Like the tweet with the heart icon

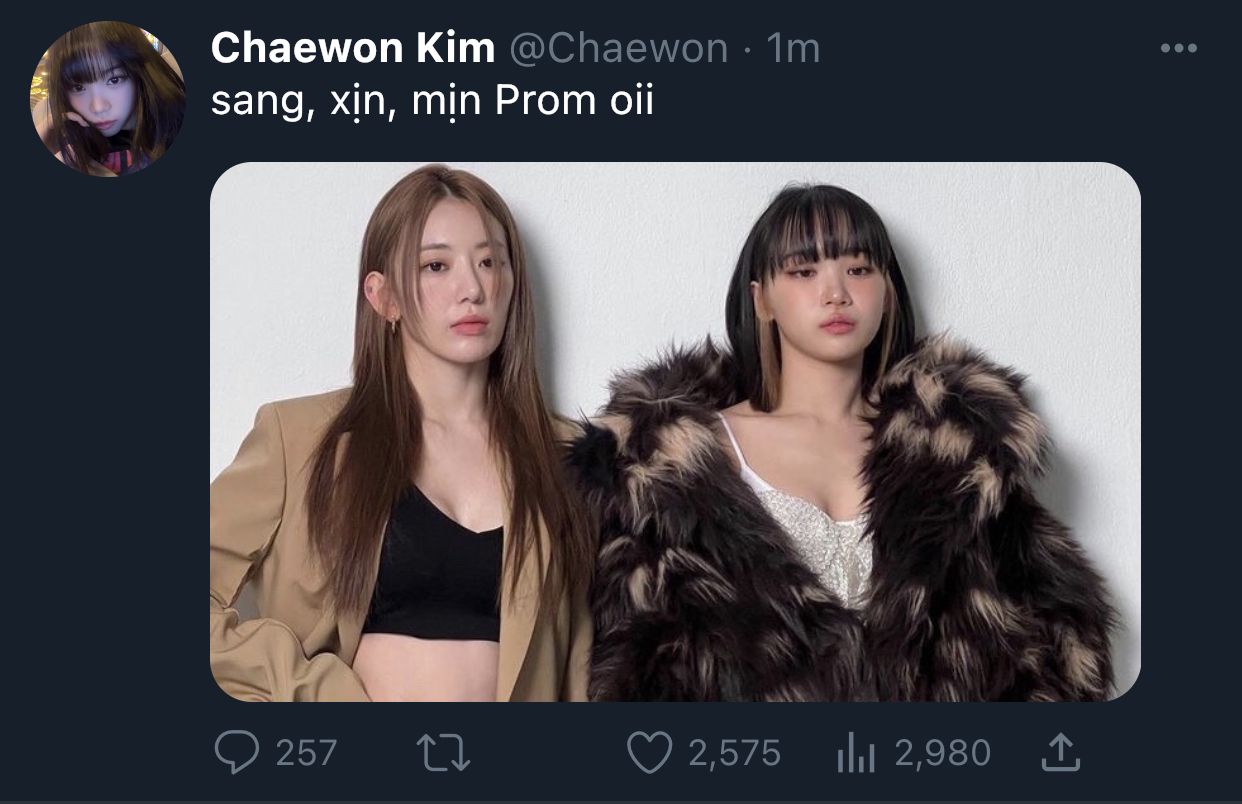point(649,753)
